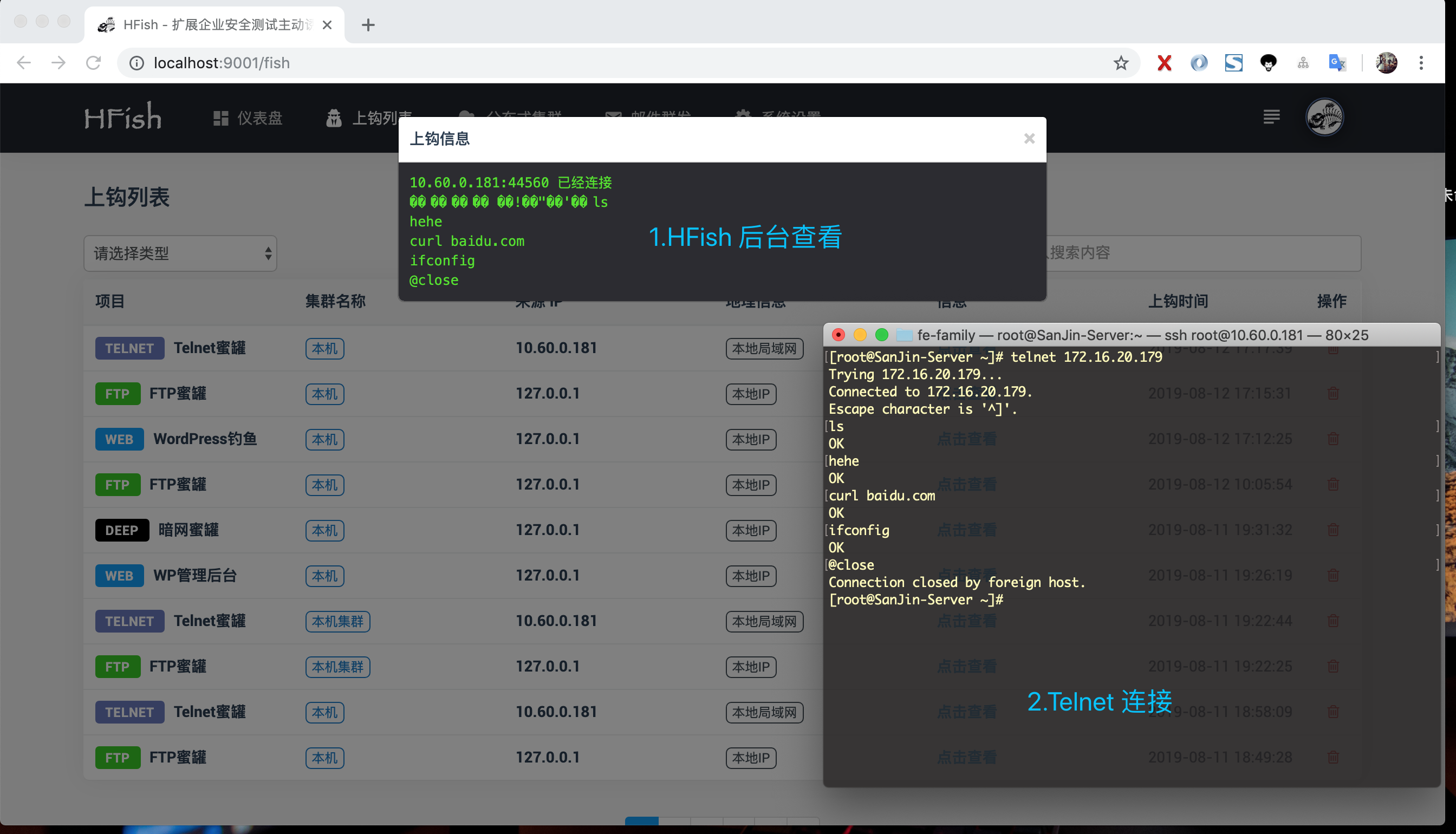Viewport: 1456px width, 834px height.
Task: Click the browser reload icon
Action: [x=93, y=63]
